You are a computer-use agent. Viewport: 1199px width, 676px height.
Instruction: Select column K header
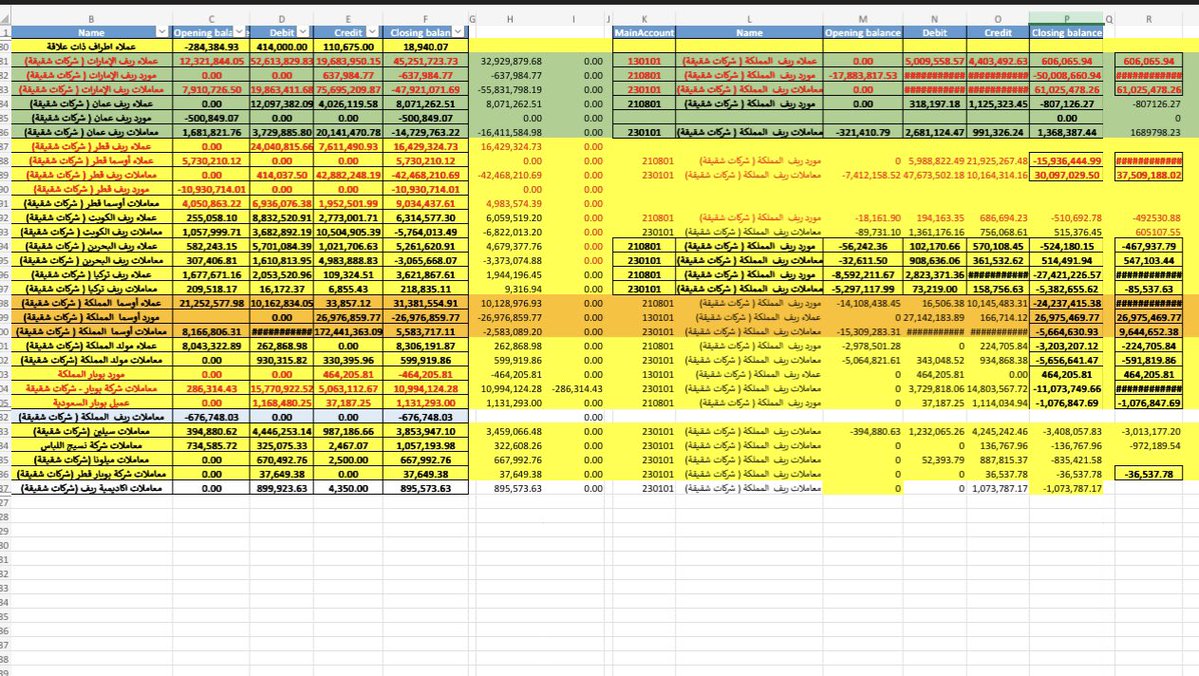[x=644, y=19]
